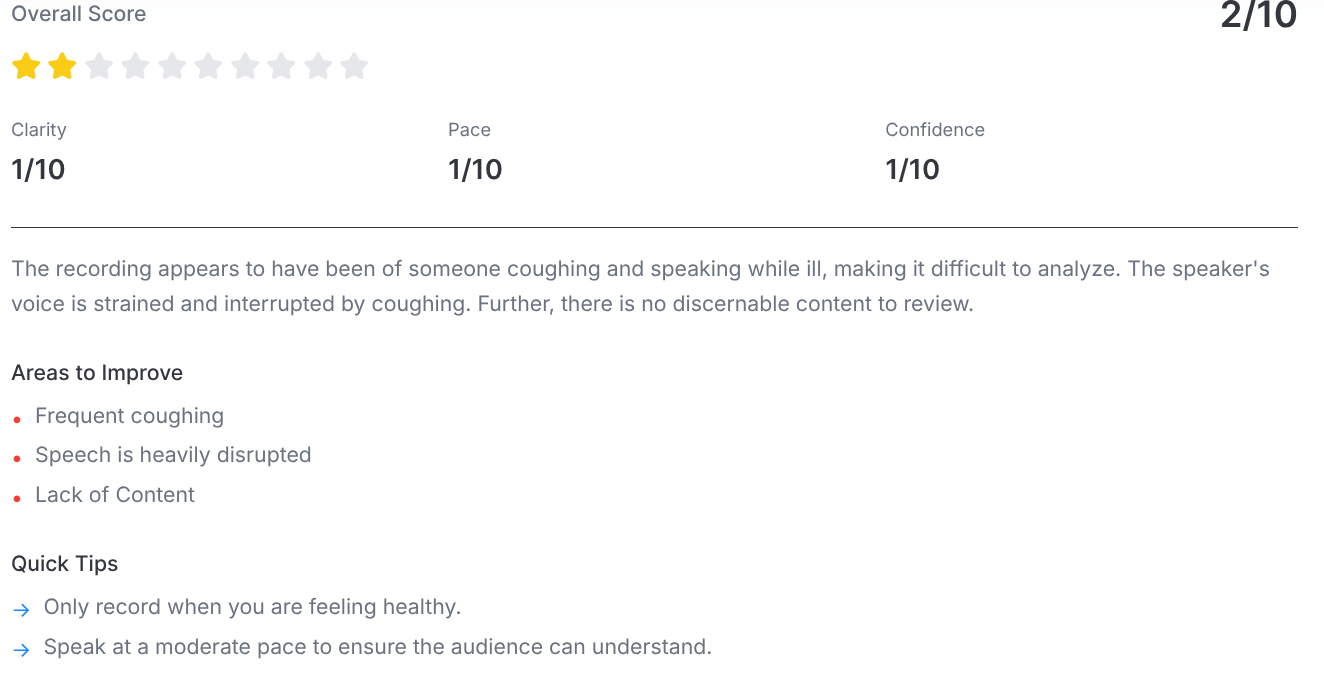Click the second gold rating star
This screenshot has width=1324, height=673.
click(62, 67)
